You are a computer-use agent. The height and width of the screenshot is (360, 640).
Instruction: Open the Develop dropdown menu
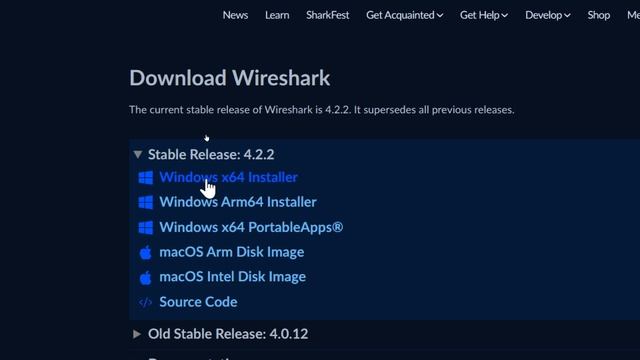coord(548,15)
